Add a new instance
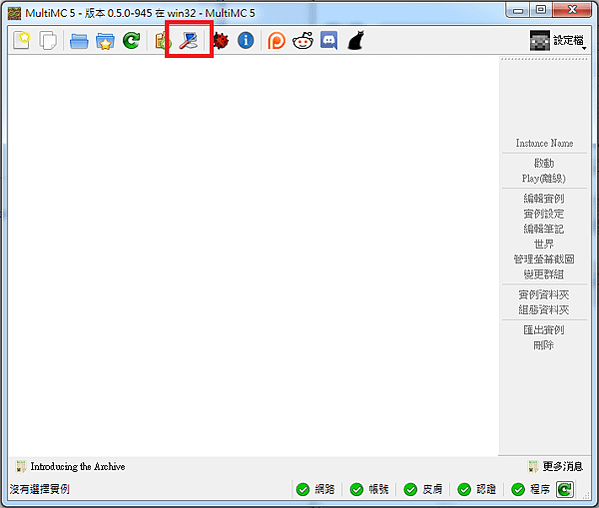This screenshot has height=508, width=599. tap(22, 40)
